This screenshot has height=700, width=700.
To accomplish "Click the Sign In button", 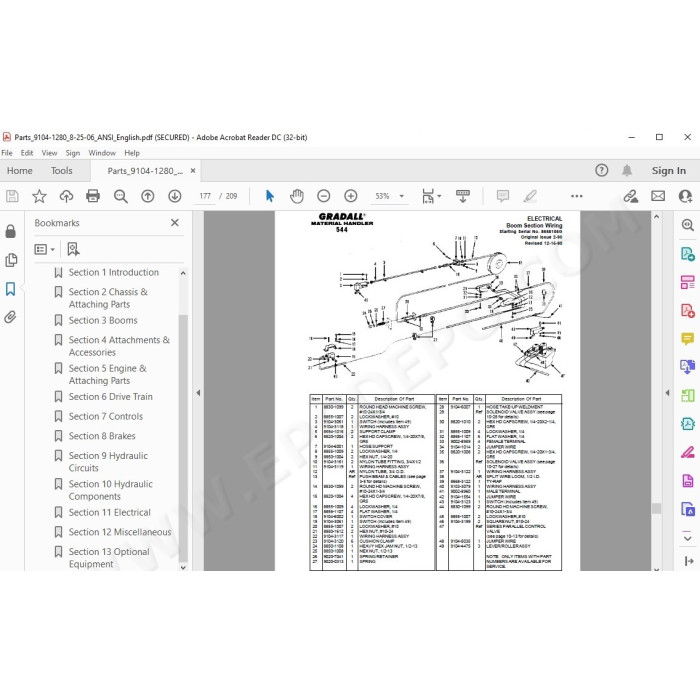I will pos(668,171).
